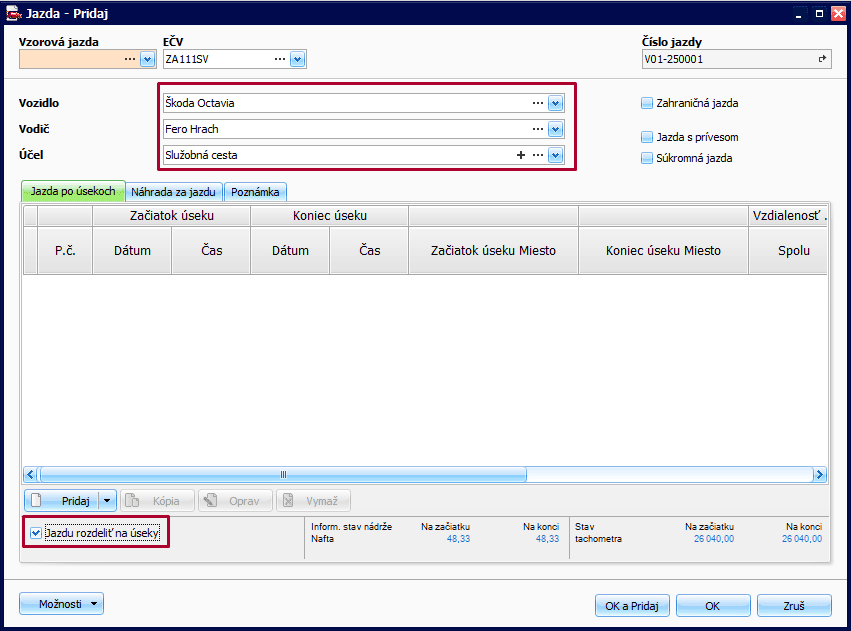
Task: Expand the Vodič dropdown list
Action: pyautogui.click(x=556, y=129)
